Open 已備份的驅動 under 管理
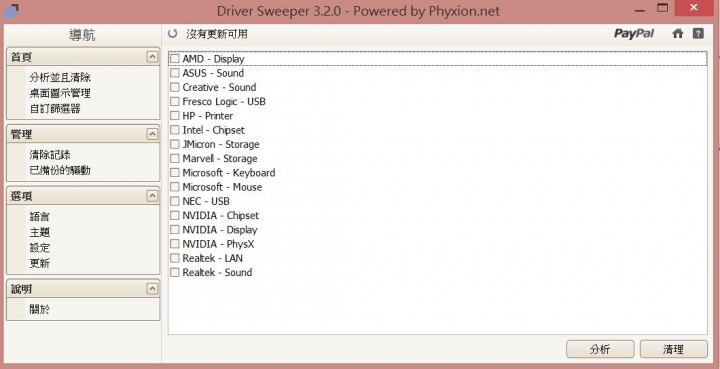This screenshot has height=369, width=720. click(60, 170)
